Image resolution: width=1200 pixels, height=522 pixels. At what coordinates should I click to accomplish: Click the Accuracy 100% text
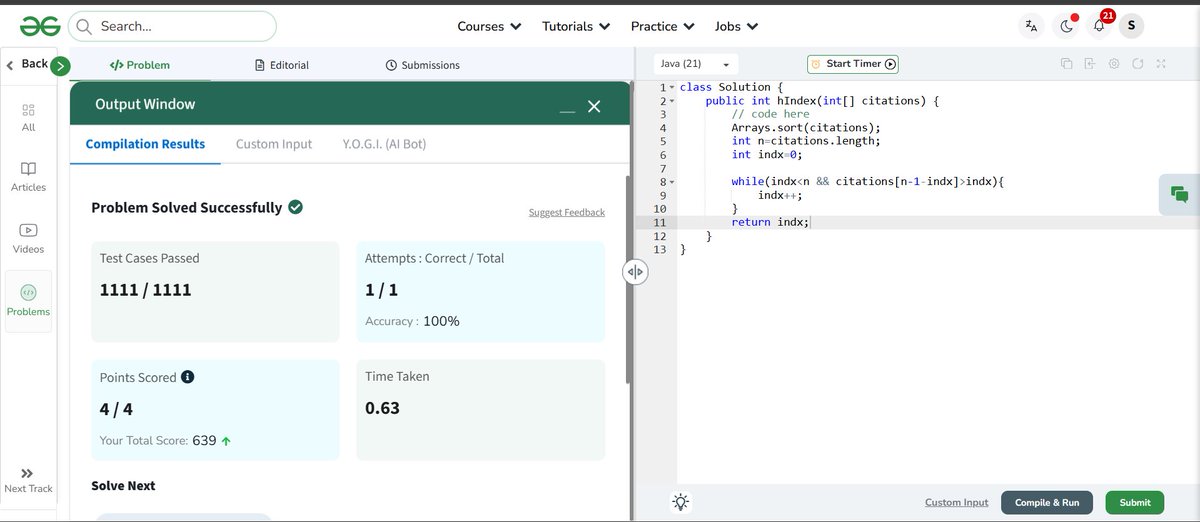point(412,321)
